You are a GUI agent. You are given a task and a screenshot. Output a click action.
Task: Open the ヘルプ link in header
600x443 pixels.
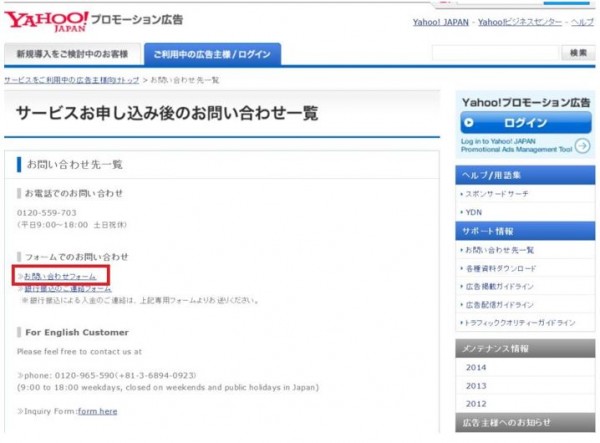pyautogui.click(x=582, y=22)
